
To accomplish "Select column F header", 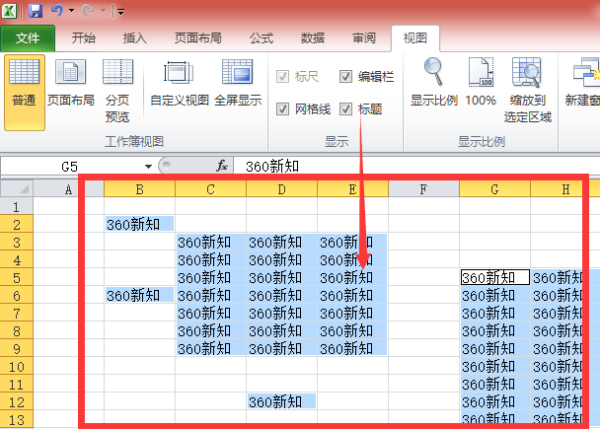I will pos(424,189).
